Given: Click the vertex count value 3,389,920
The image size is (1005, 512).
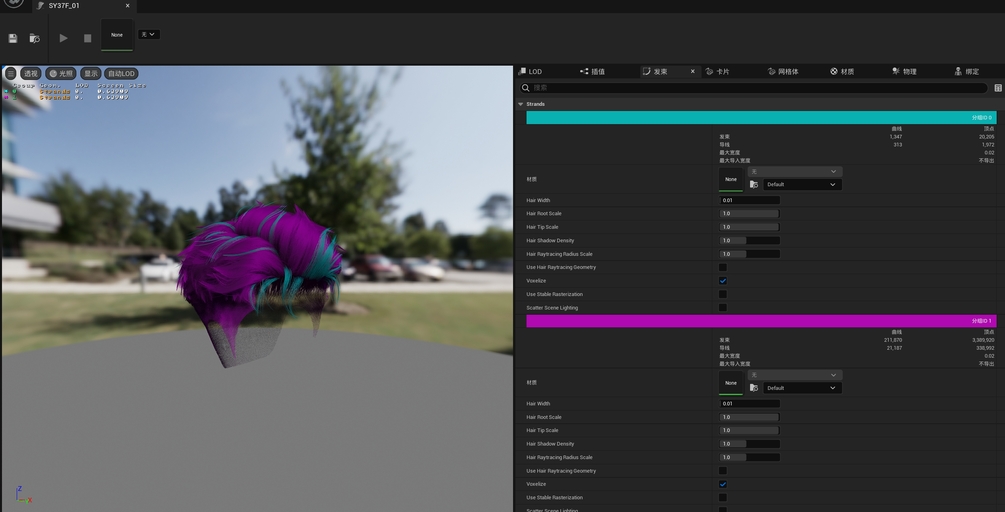Looking at the screenshot, I should [983, 340].
